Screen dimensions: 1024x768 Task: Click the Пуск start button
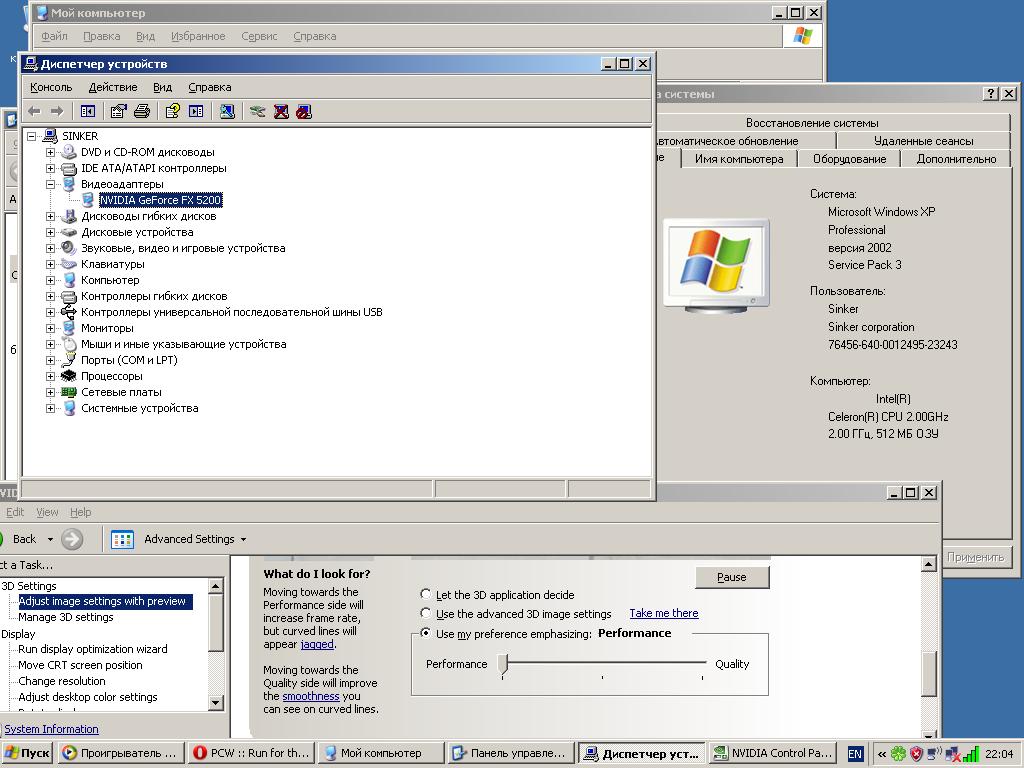pyautogui.click(x=27, y=753)
